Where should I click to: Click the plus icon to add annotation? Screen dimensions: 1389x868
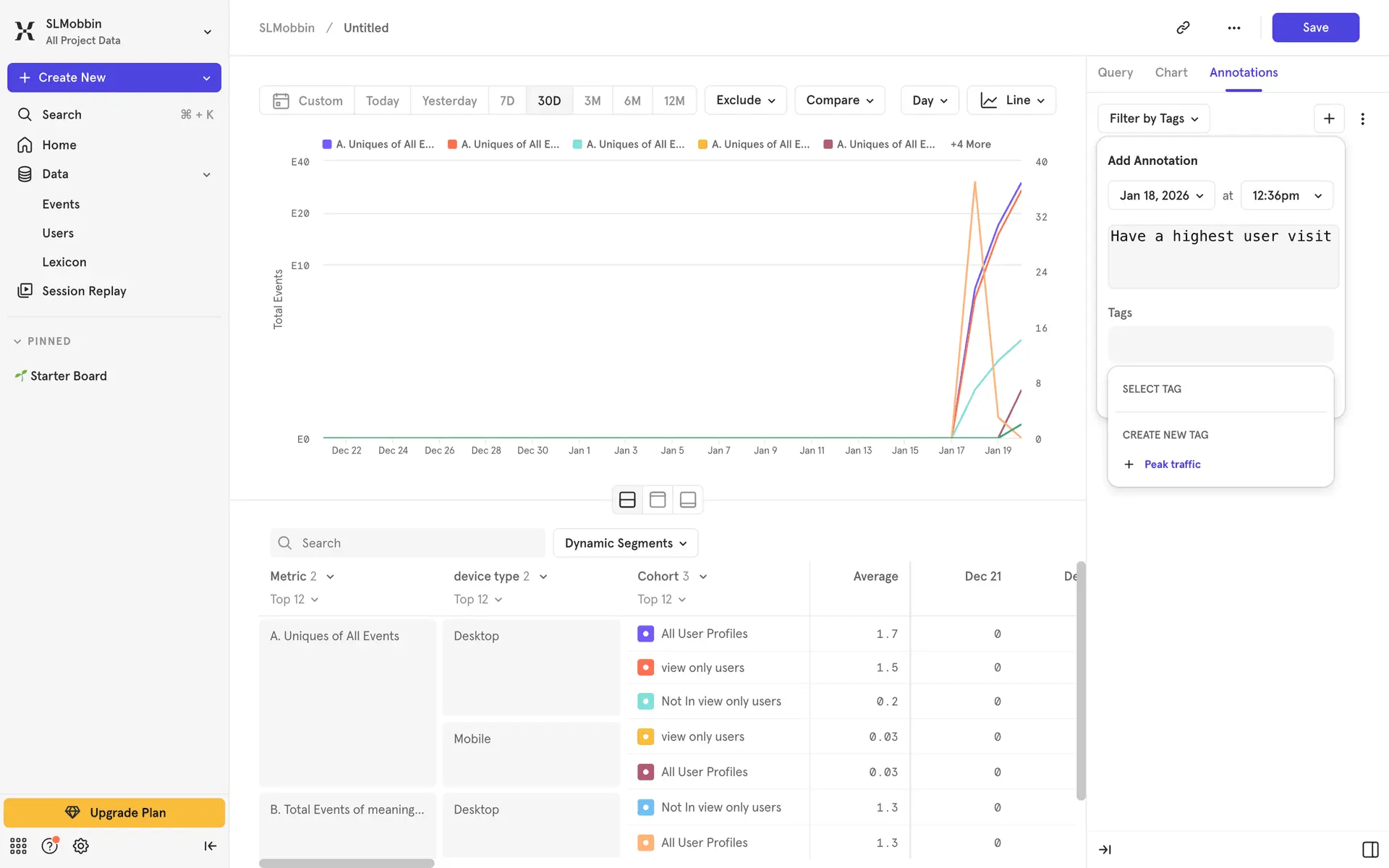coord(1329,119)
